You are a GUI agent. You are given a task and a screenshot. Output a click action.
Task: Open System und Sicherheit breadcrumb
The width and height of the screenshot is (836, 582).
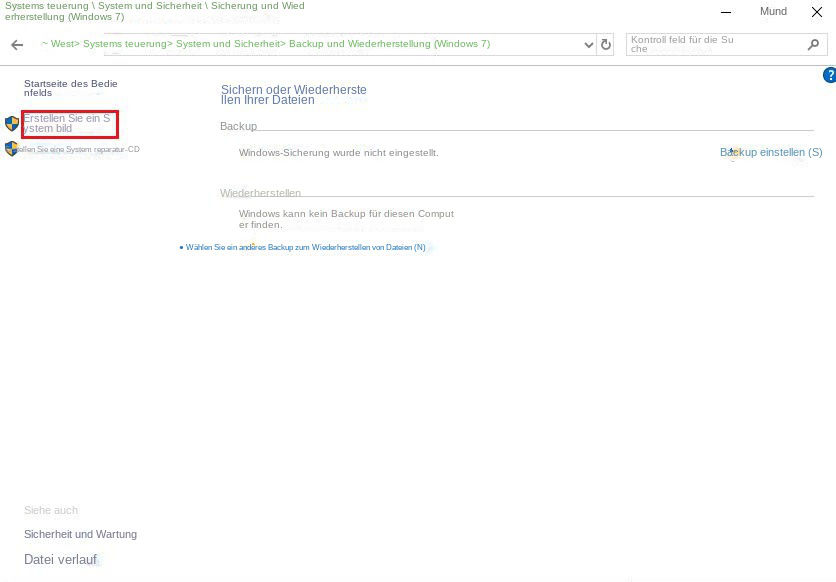pos(228,44)
